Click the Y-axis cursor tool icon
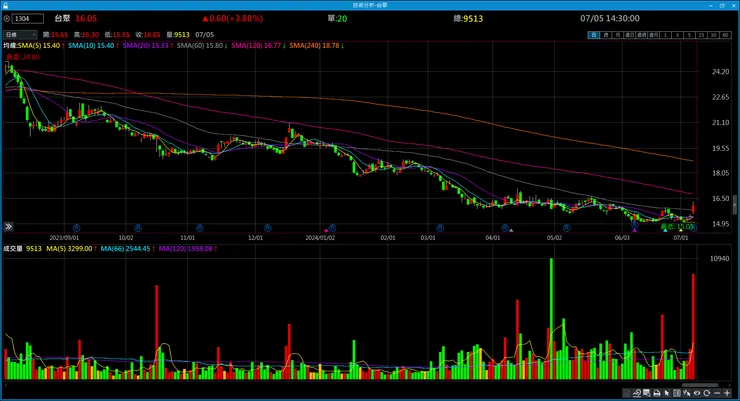The image size is (740, 401). [687, 393]
